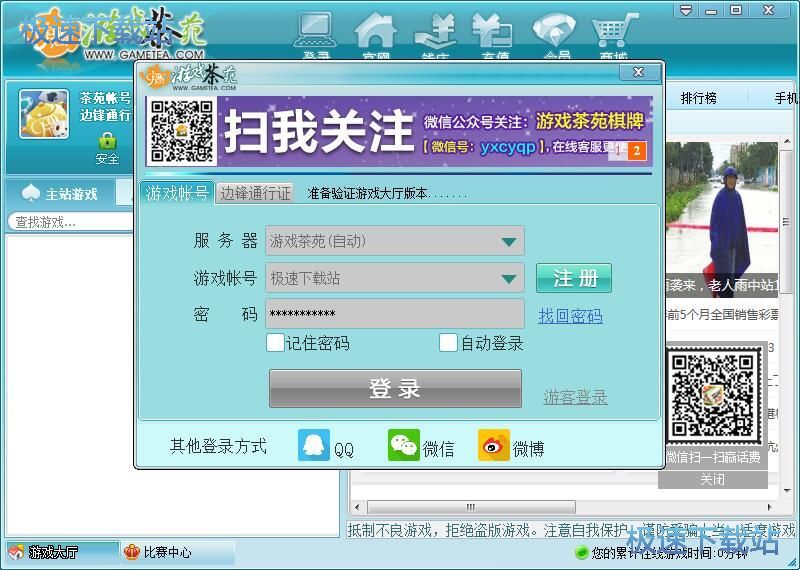This screenshot has height=570, width=800.
Task: Switch to 游戏帐号 login tab
Action: click(x=177, y=193)
